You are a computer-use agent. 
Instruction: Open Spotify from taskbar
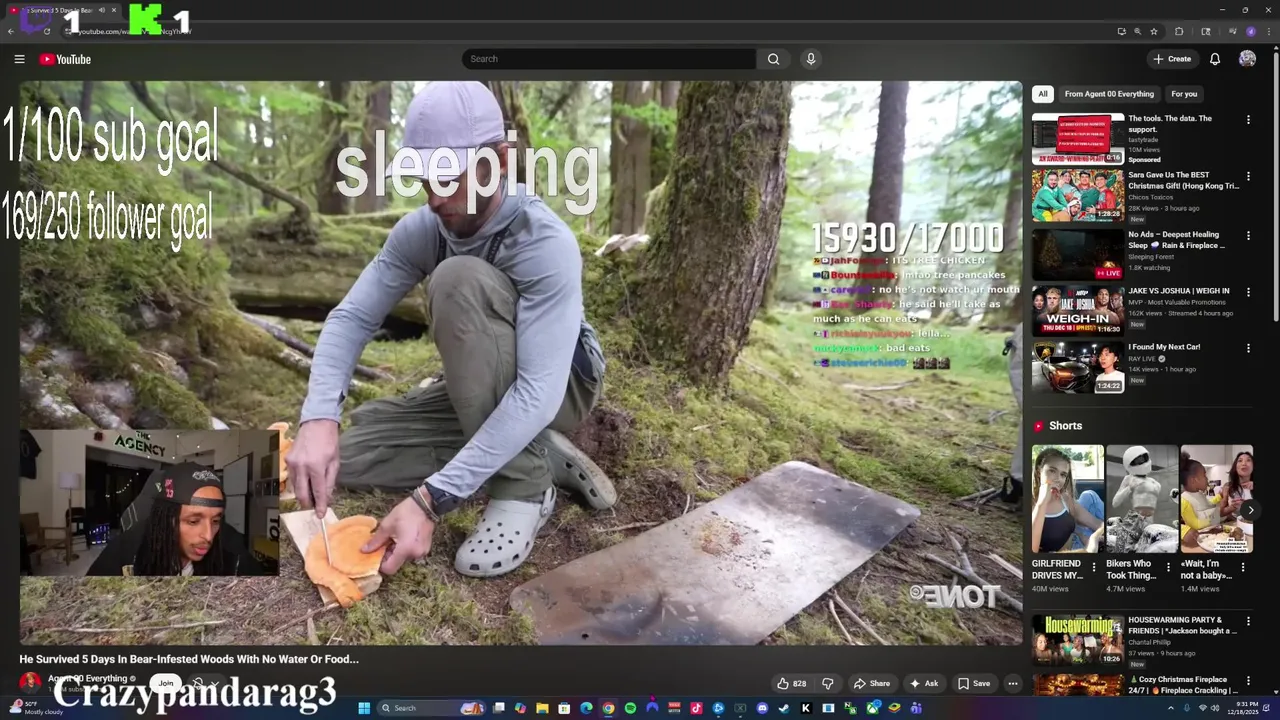[630, 708]
